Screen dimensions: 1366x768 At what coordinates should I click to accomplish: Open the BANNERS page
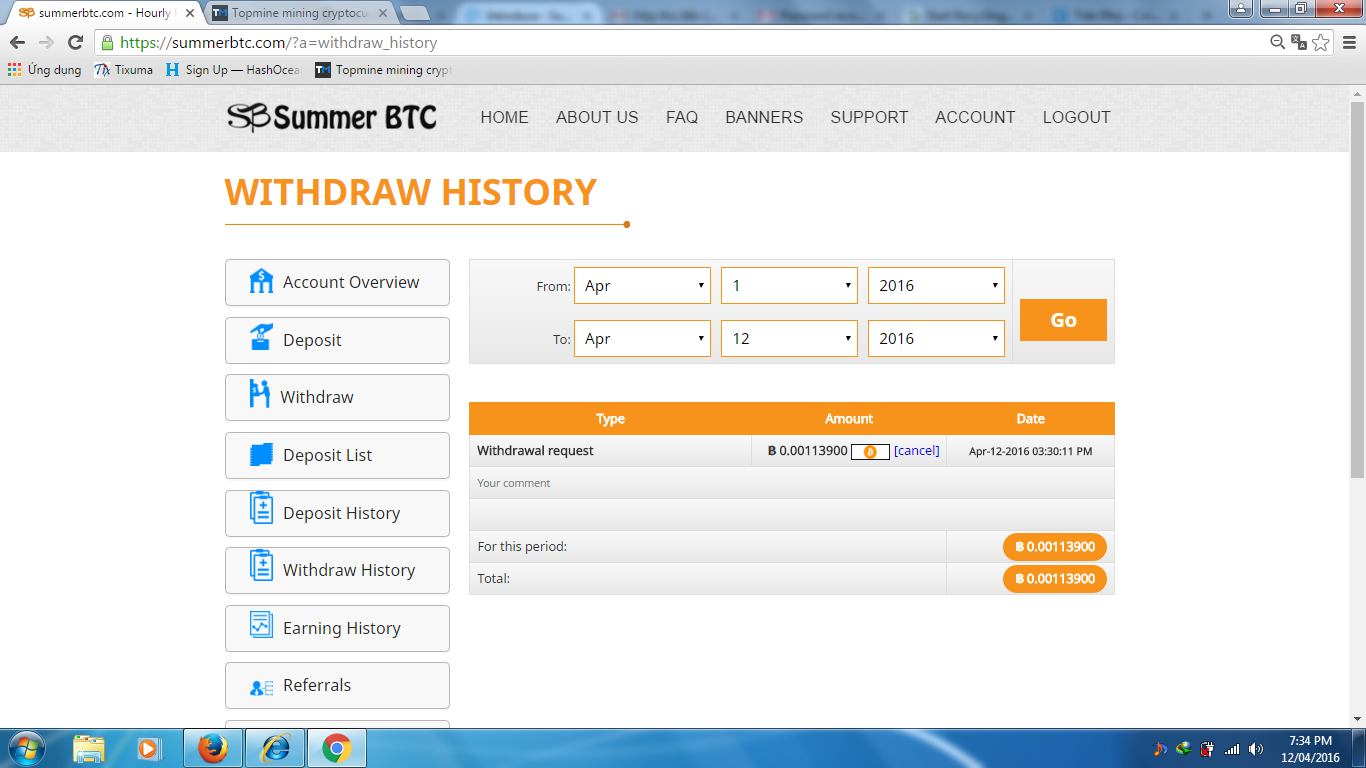pyautogui.click(x=764, y=117)
